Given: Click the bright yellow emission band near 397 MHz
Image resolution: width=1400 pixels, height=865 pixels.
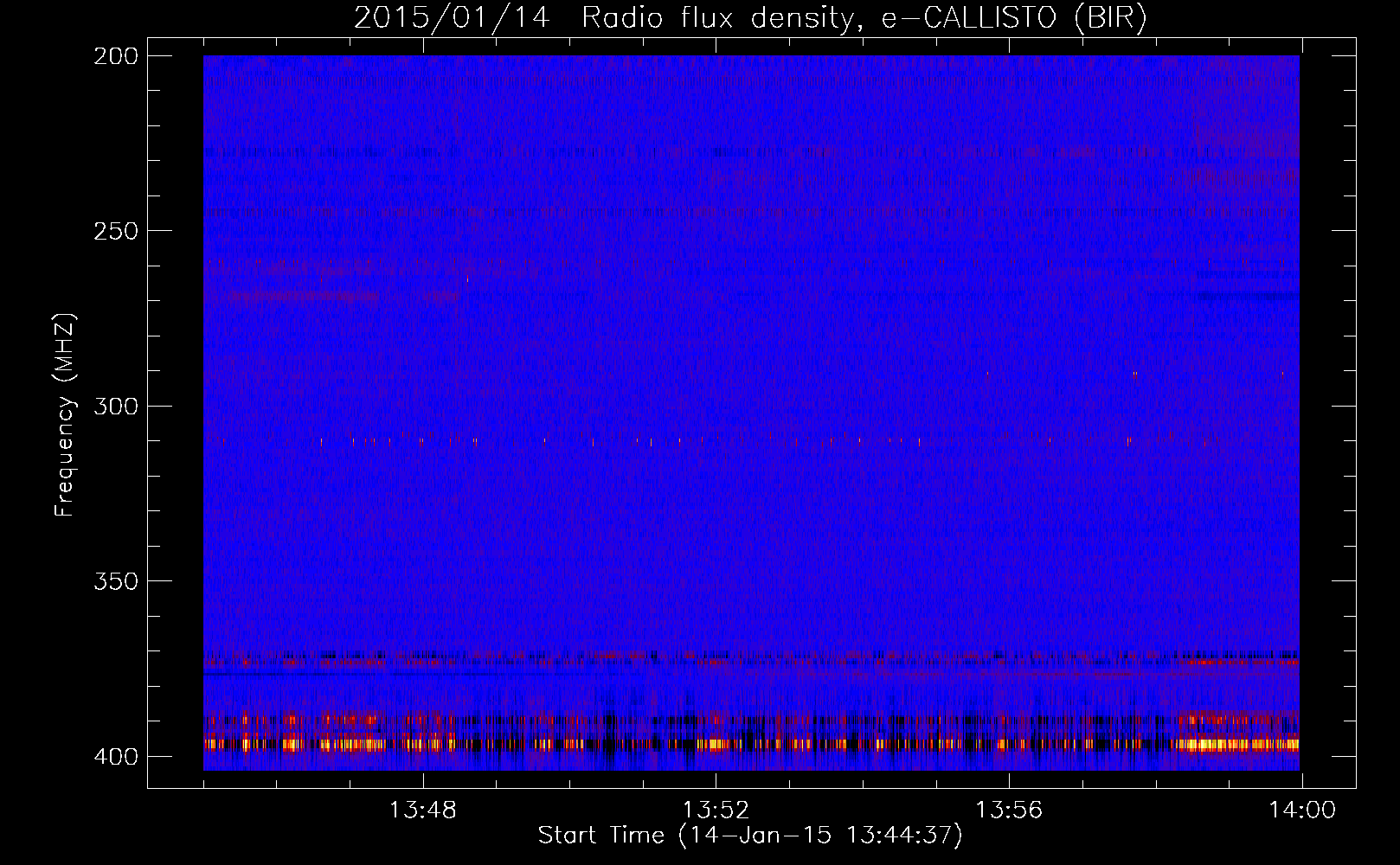Looking at the screenshot, I should [751, 744].
